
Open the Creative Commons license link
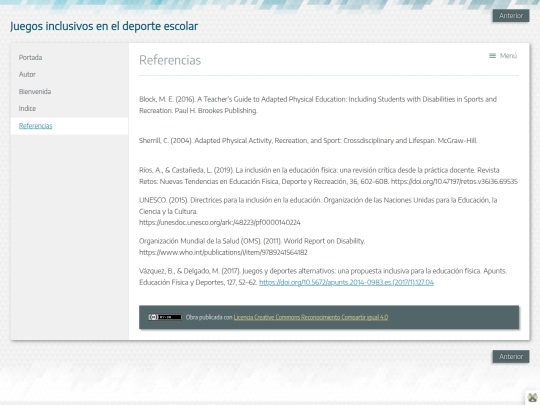point(311,317)
